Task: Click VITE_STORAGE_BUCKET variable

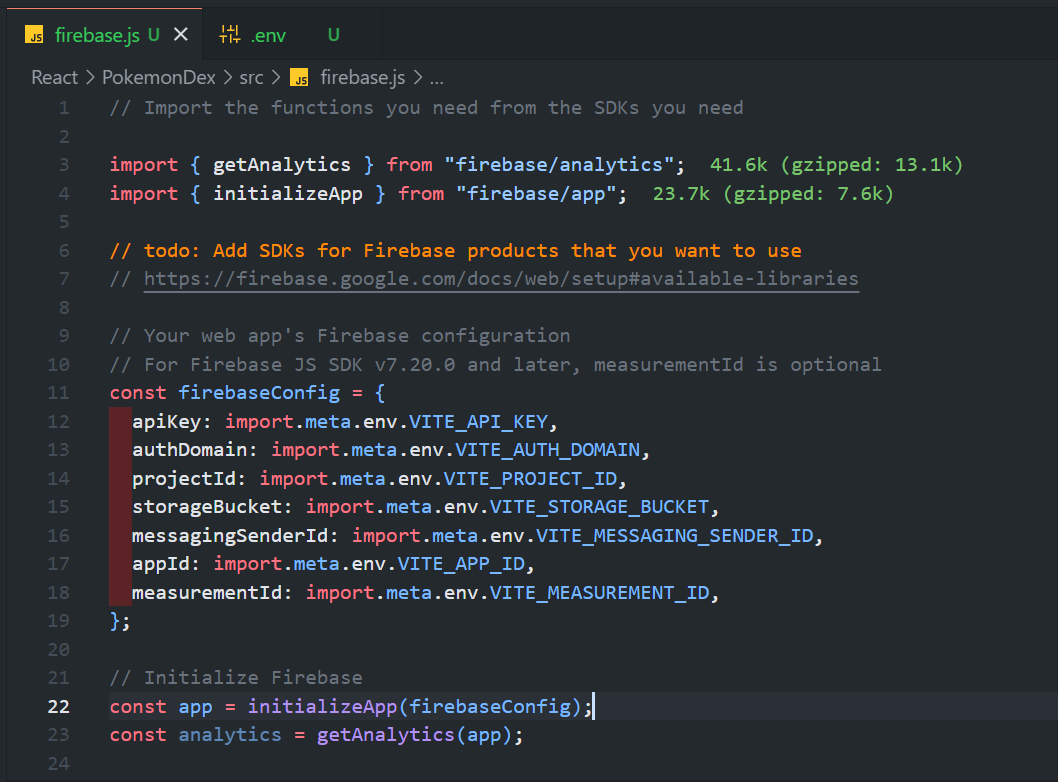Action: pyautogui.click(x=599, y=507)
